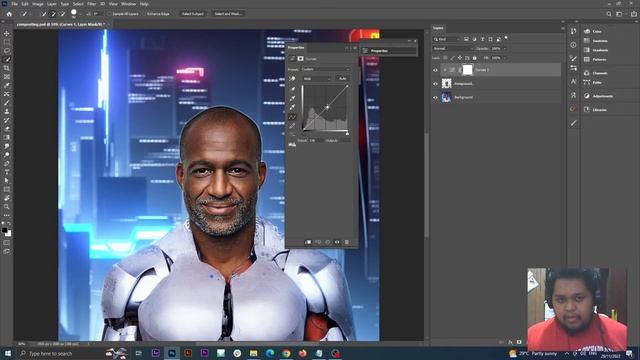Select the Horizontal Type tool

point(7,172)
